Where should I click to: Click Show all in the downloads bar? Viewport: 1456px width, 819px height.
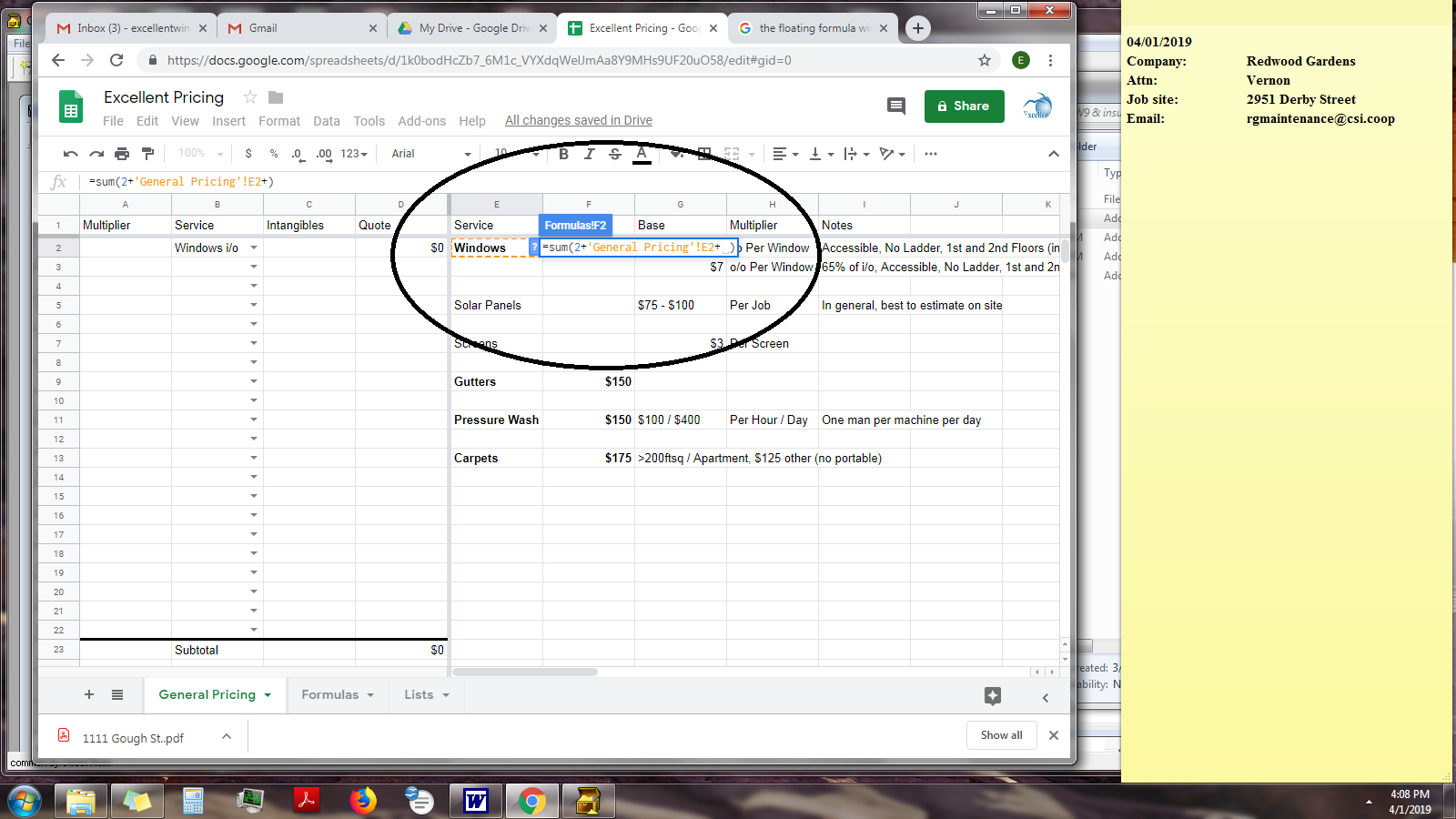[1001, 735]
